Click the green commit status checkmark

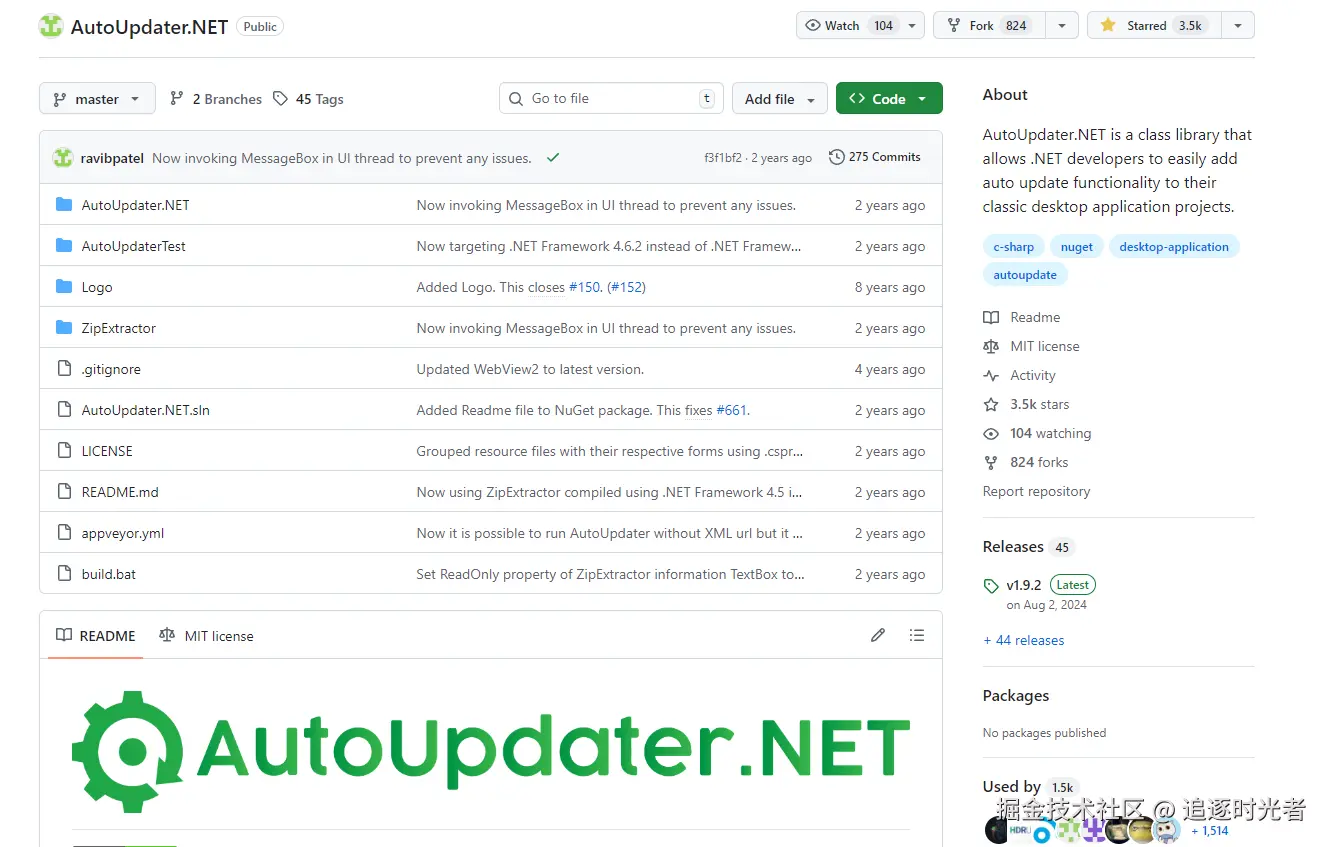[553, 158]
